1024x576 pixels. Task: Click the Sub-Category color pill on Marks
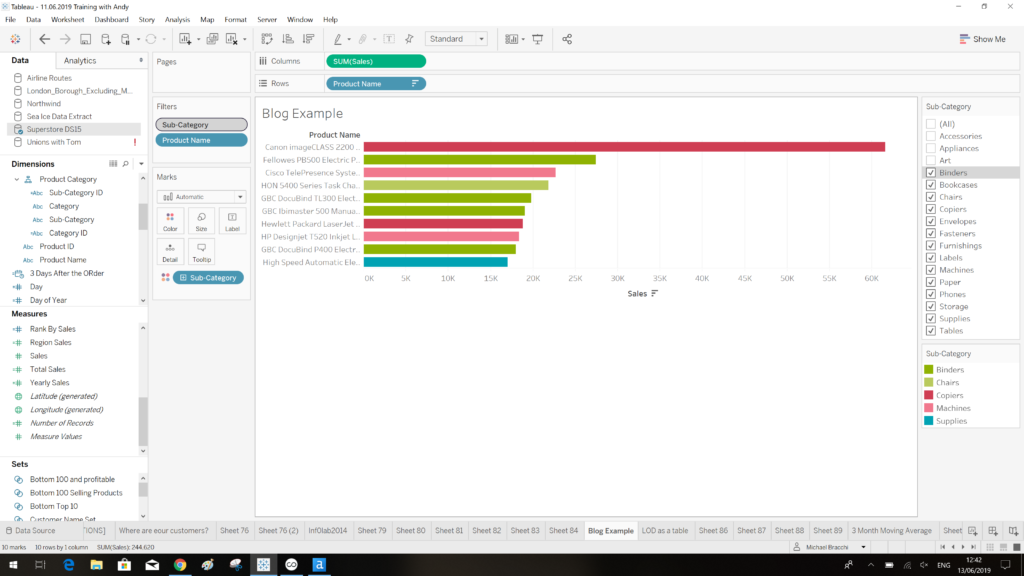pyautogui.click(x=208, y=278)
